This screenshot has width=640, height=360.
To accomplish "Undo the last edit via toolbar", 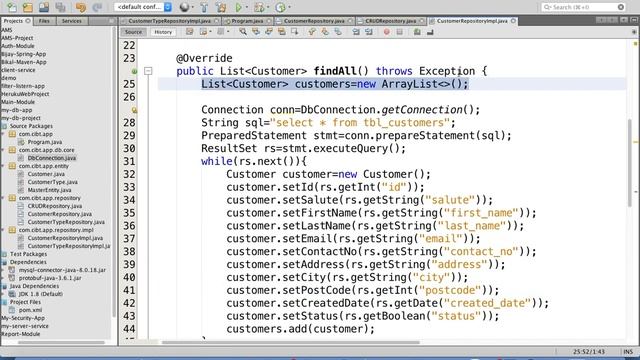I will [x=81, y=7].
